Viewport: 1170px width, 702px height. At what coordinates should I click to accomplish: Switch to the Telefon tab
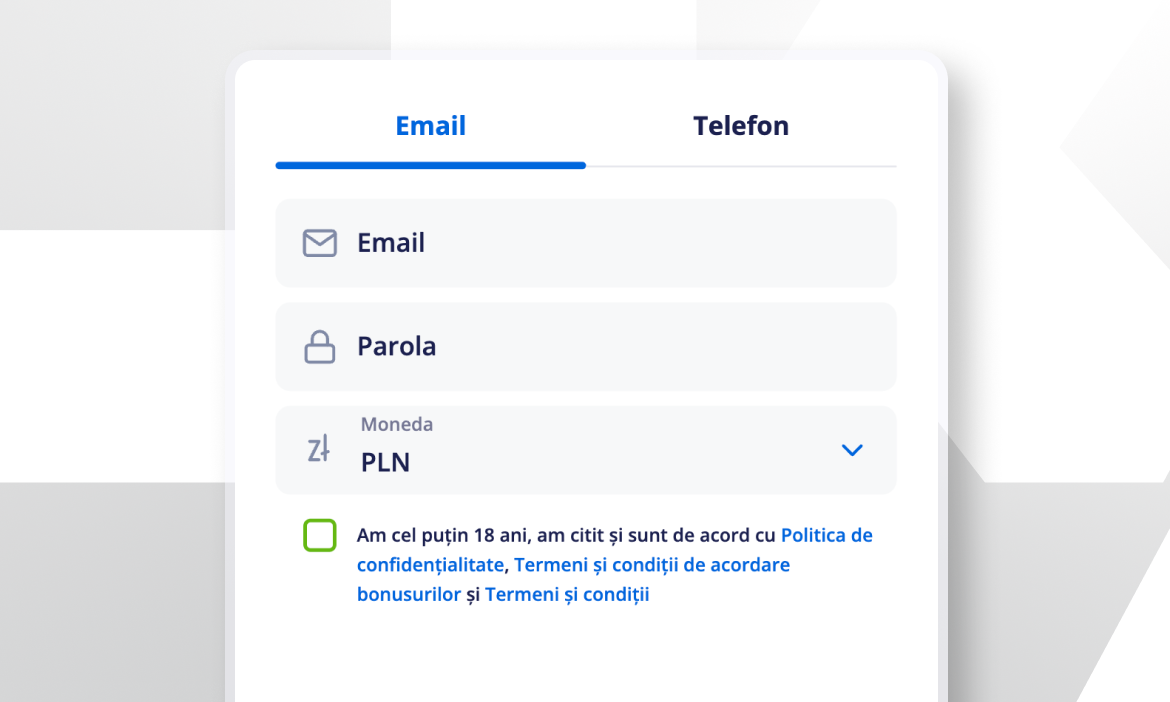click(741, 125)
